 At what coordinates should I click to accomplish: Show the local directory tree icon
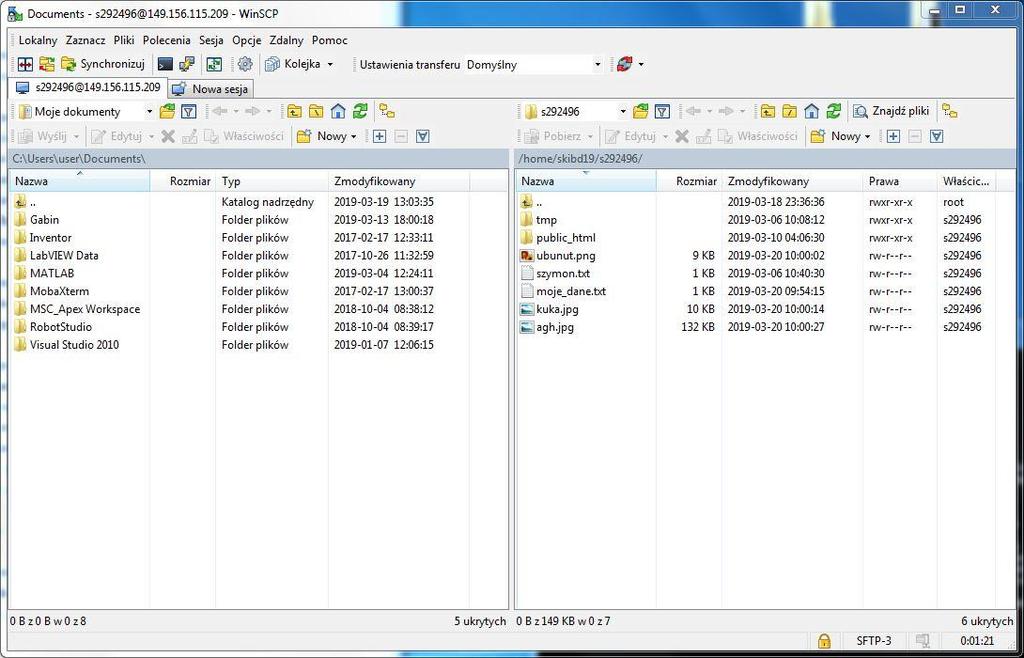pos(387,112)
